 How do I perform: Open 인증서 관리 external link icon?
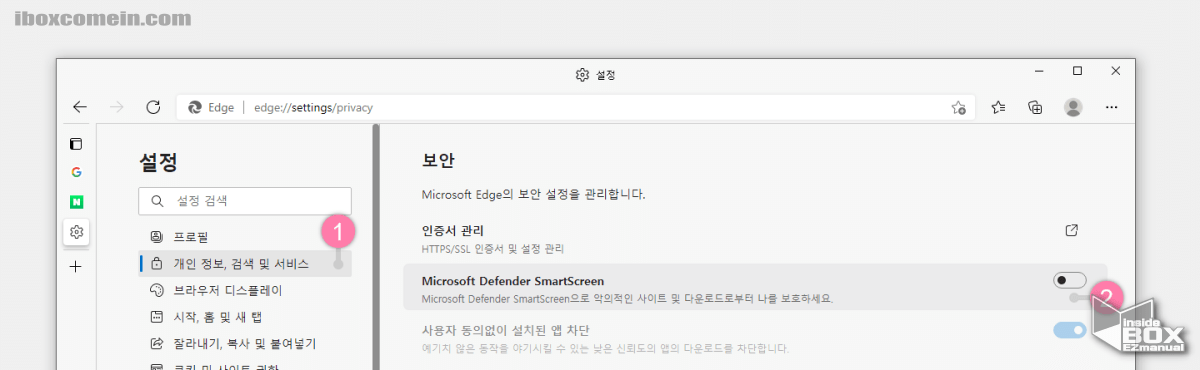point(1071,231)
